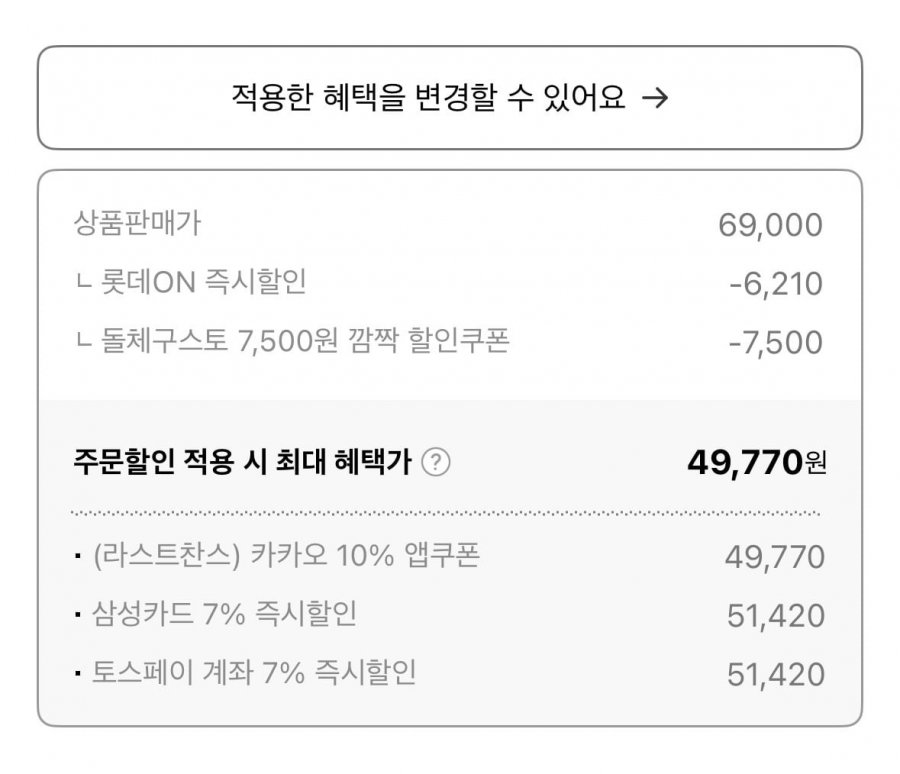Click the 69,000 price amount
This screenshot has width=900, height=774.
[770, 225]
